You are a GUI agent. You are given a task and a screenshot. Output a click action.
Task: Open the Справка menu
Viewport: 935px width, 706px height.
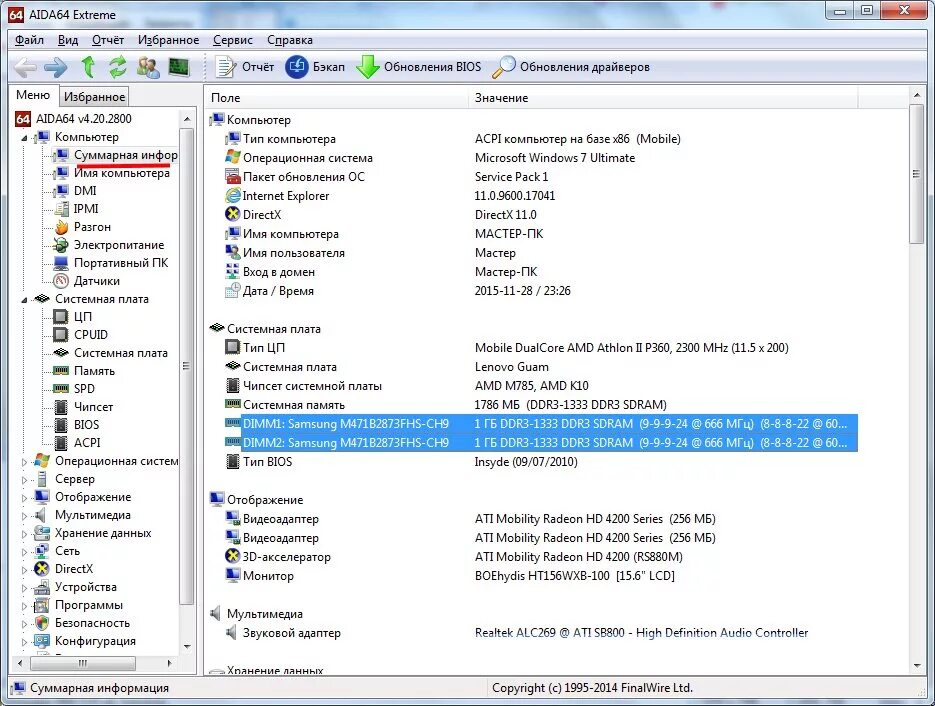290,40
